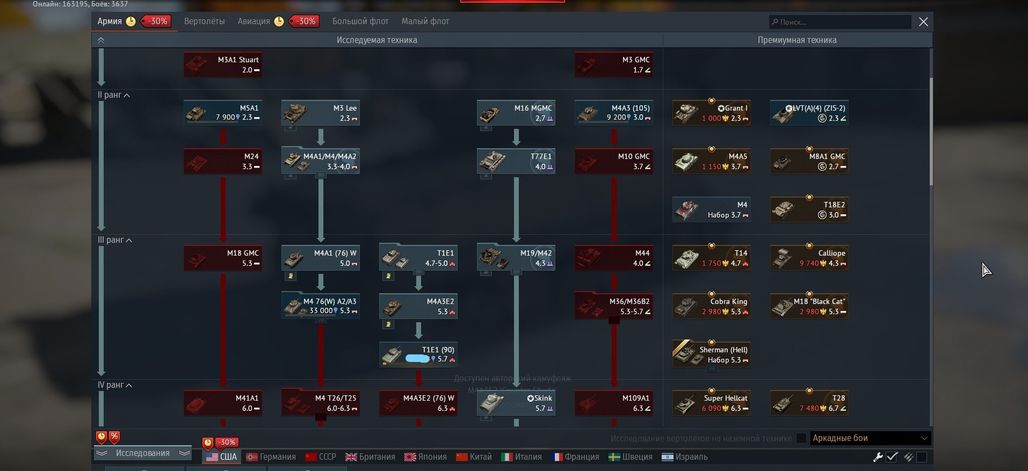Viewport: 1028px width, 471px height.
Task: Select the M3 Lee tank card
Action: pyautogui.click(x=321, y=112)
